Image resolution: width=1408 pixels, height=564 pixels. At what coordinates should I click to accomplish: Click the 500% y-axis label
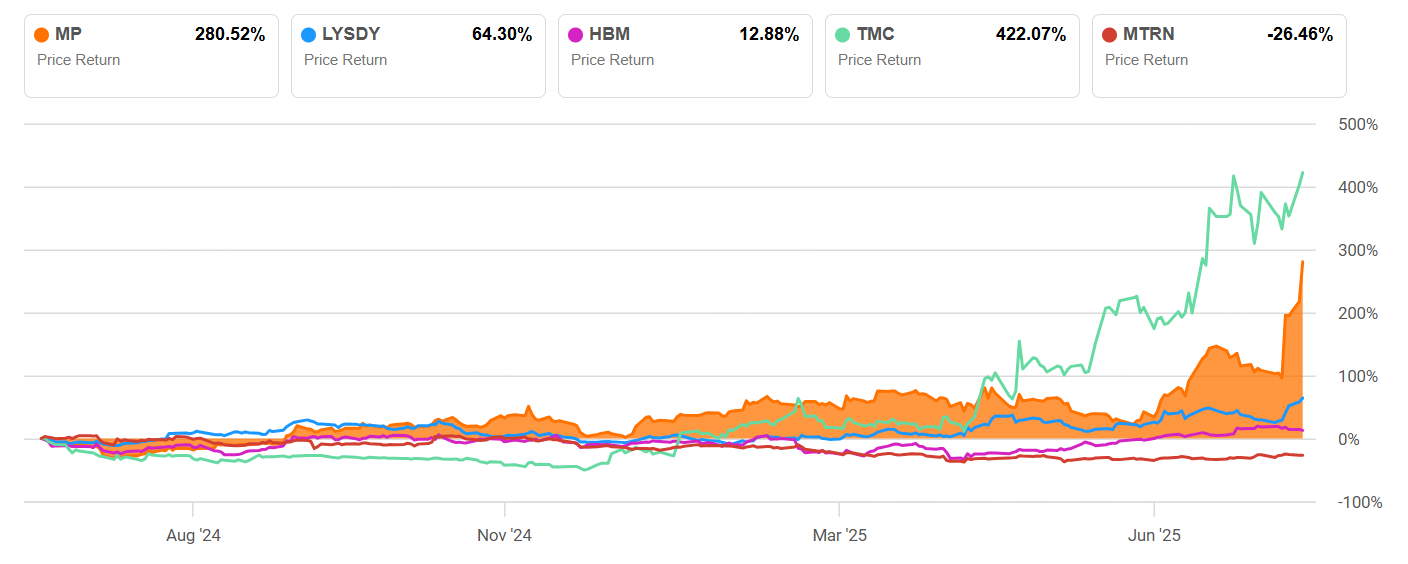[1358, 125]
